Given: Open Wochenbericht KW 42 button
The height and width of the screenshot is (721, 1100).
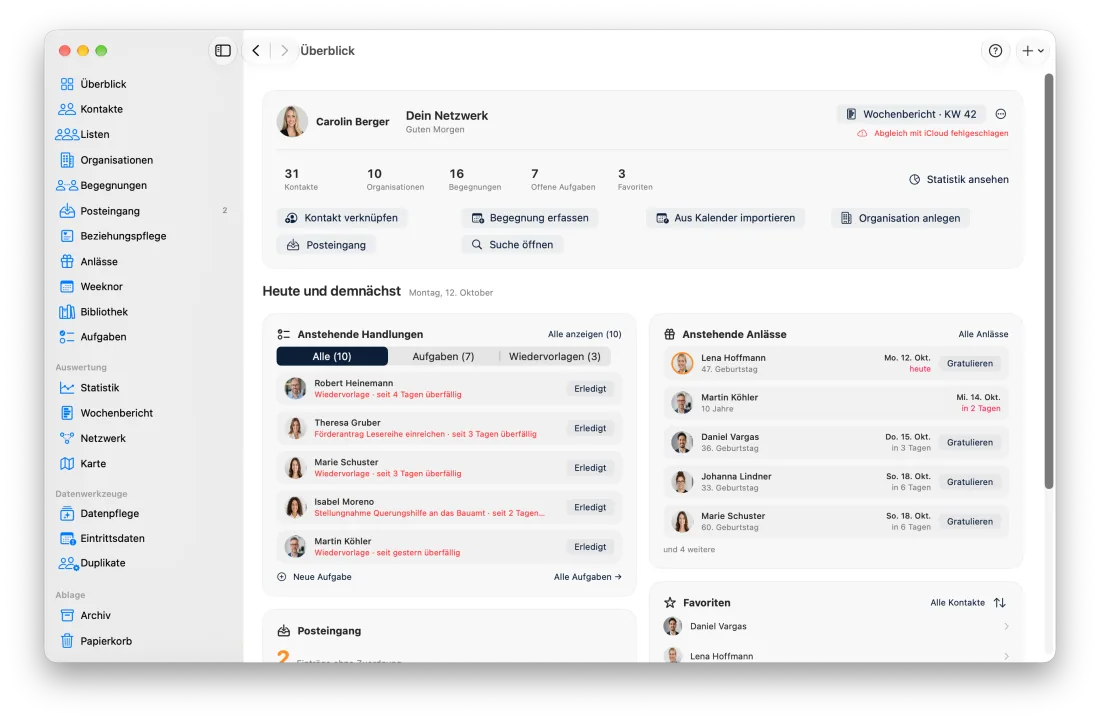Looking at the screenshot, I should pos(911,114).
